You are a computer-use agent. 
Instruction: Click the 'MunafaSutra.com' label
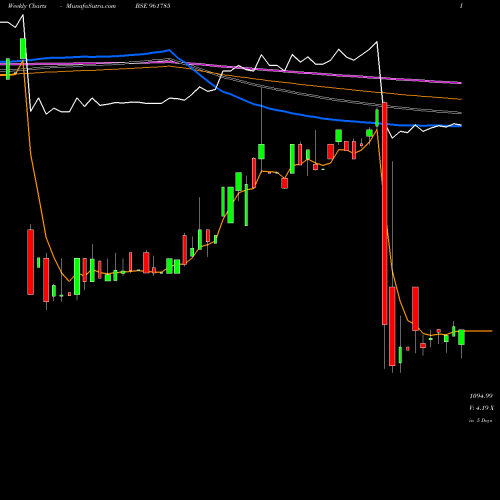(91, 6)
